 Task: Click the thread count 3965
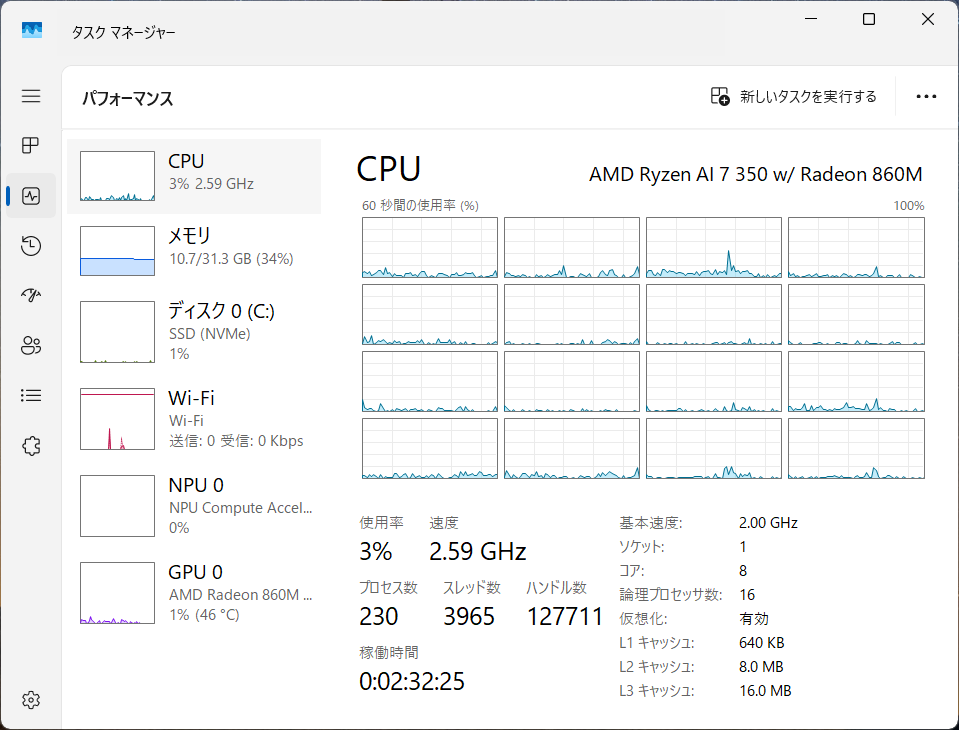pos(468,616)
